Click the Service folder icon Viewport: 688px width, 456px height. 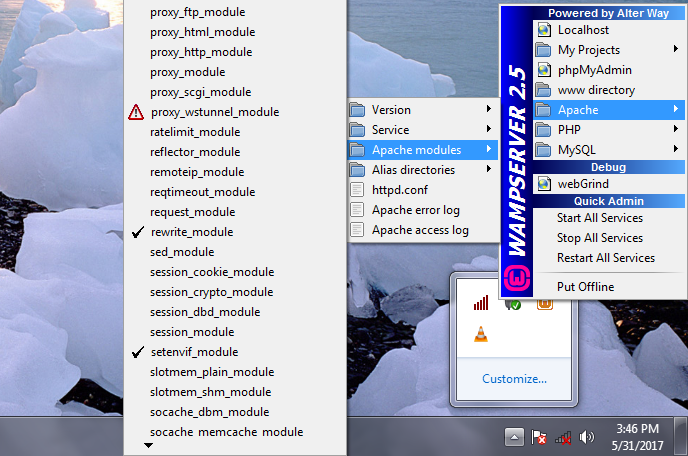357,130
